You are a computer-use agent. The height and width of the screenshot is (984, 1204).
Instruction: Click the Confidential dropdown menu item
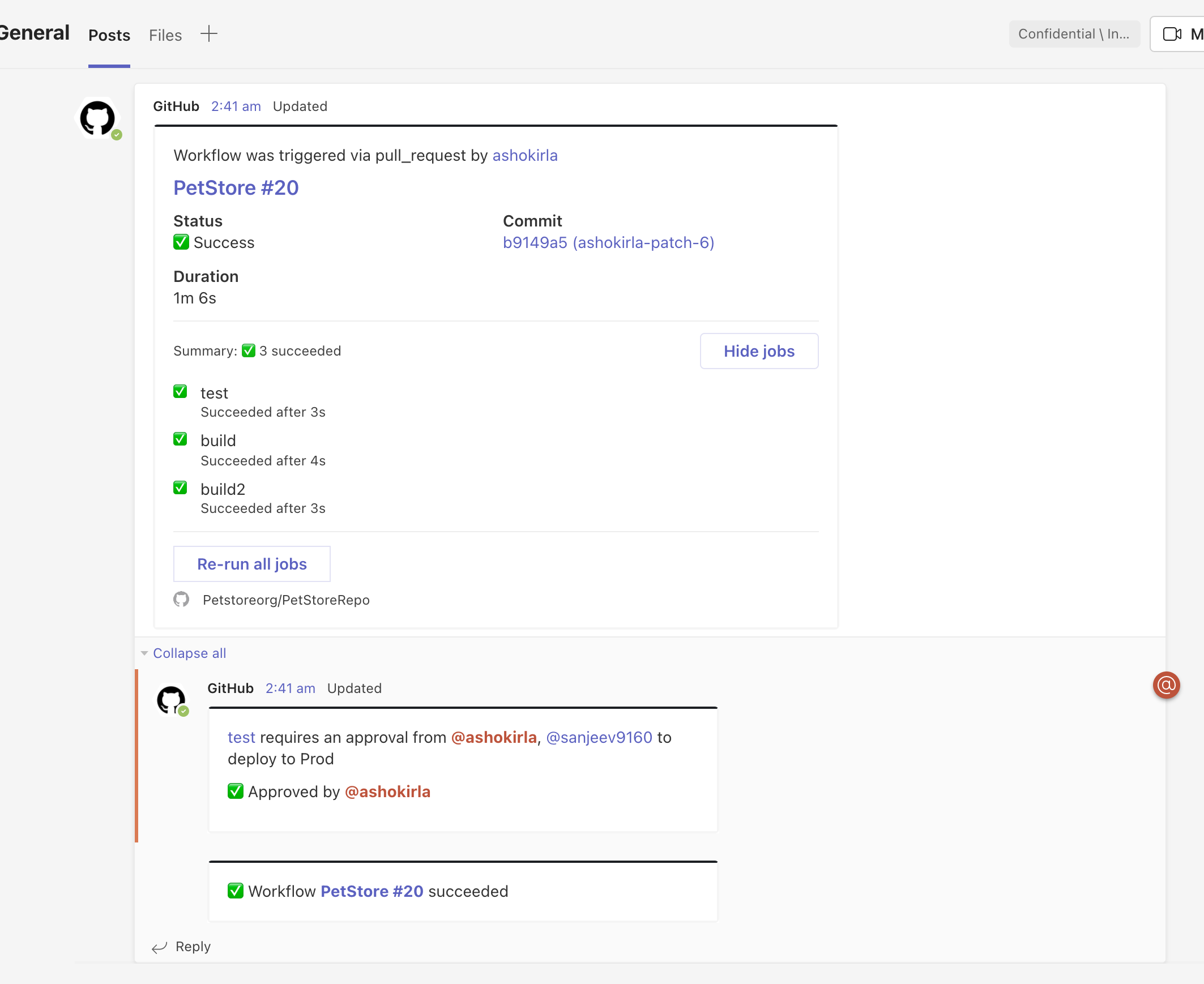[x=1075, y=34]
